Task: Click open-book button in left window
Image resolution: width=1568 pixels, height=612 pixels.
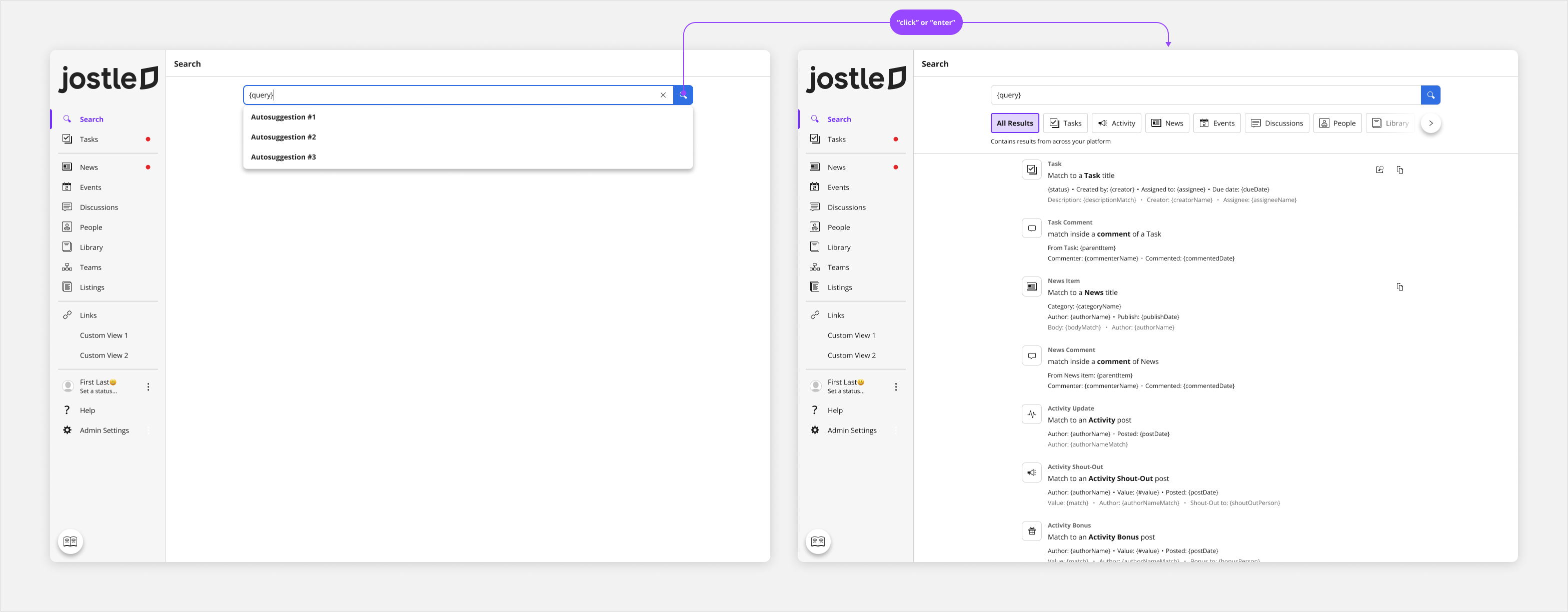Action: coord(71,541)
